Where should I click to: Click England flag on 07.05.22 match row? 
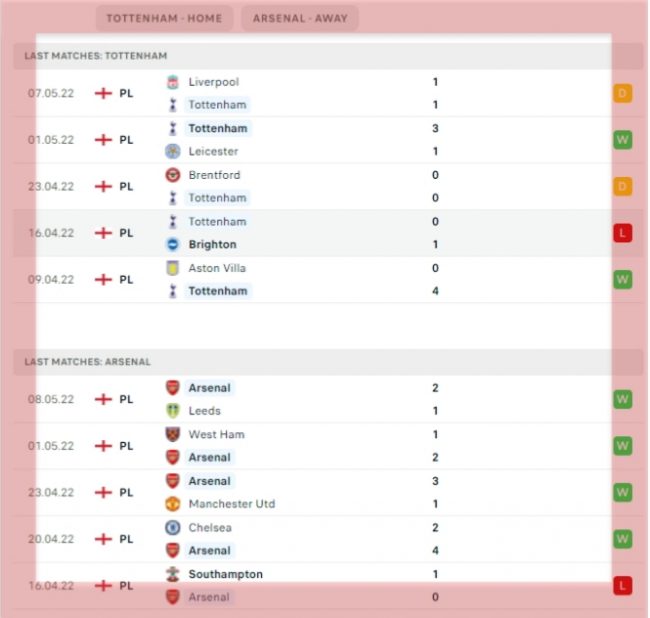coord(103,93)
